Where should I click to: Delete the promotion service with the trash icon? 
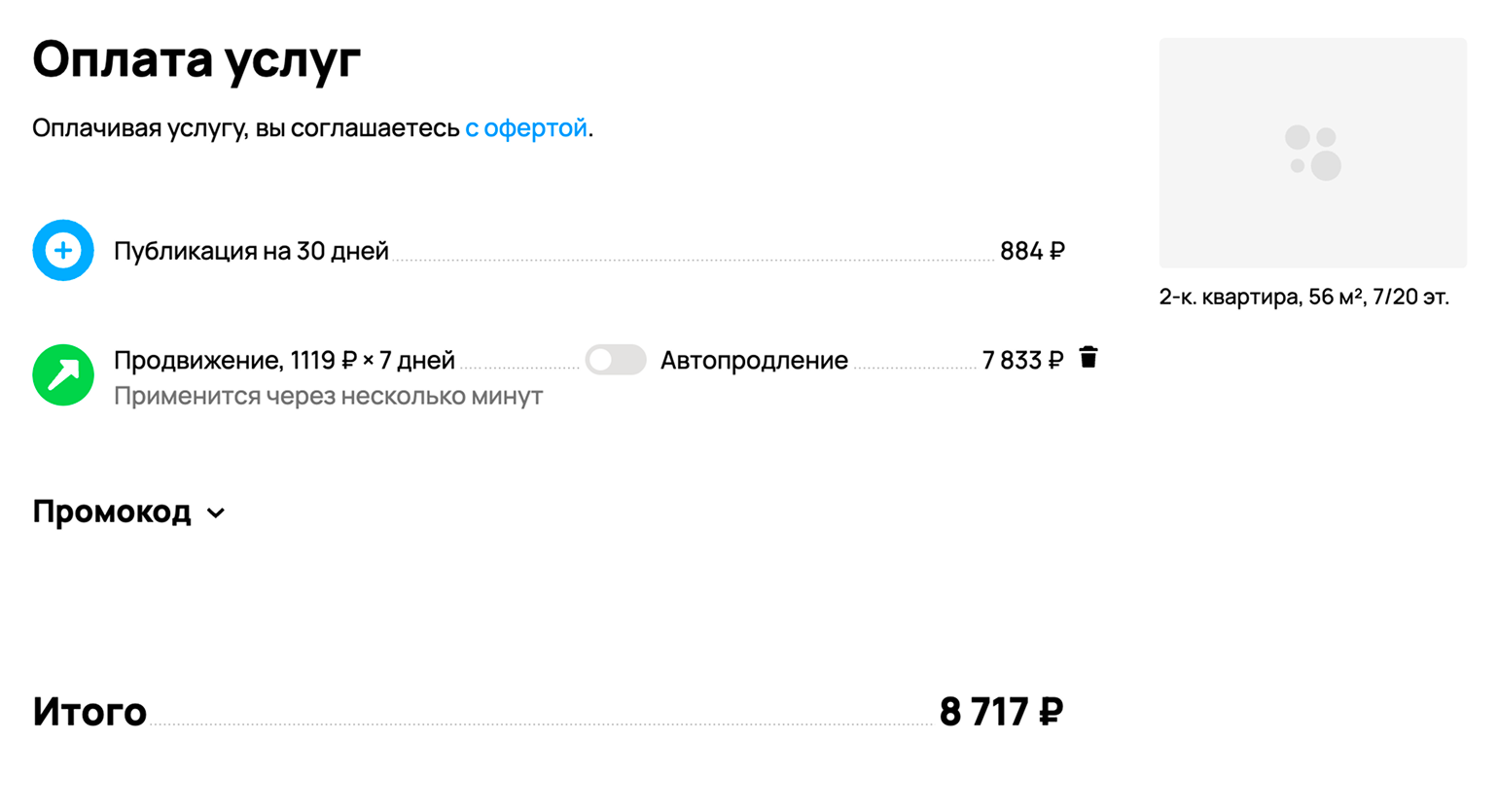[1088, 358]
